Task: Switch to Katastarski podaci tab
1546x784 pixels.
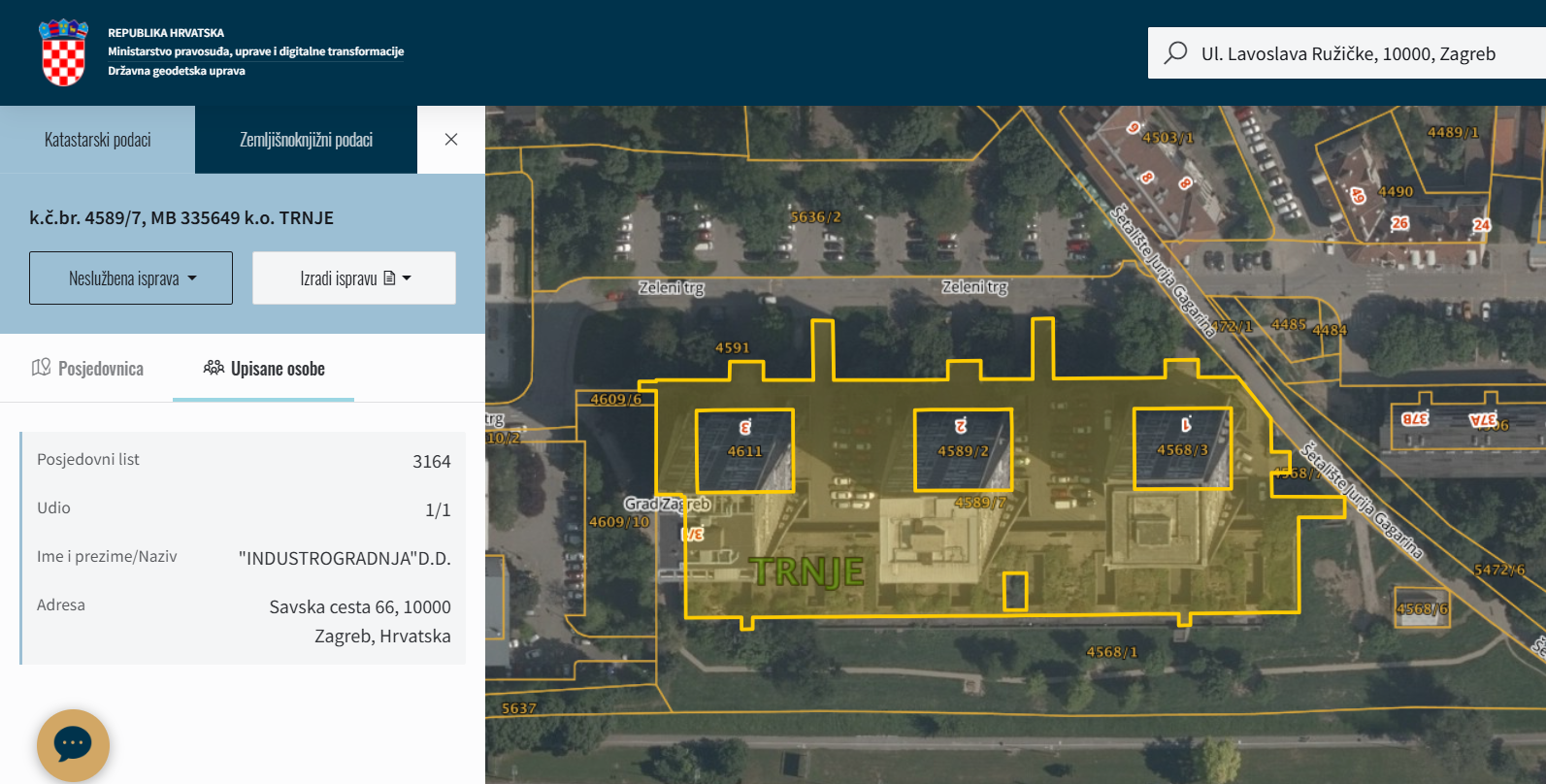Action: [x=97, y=140]
